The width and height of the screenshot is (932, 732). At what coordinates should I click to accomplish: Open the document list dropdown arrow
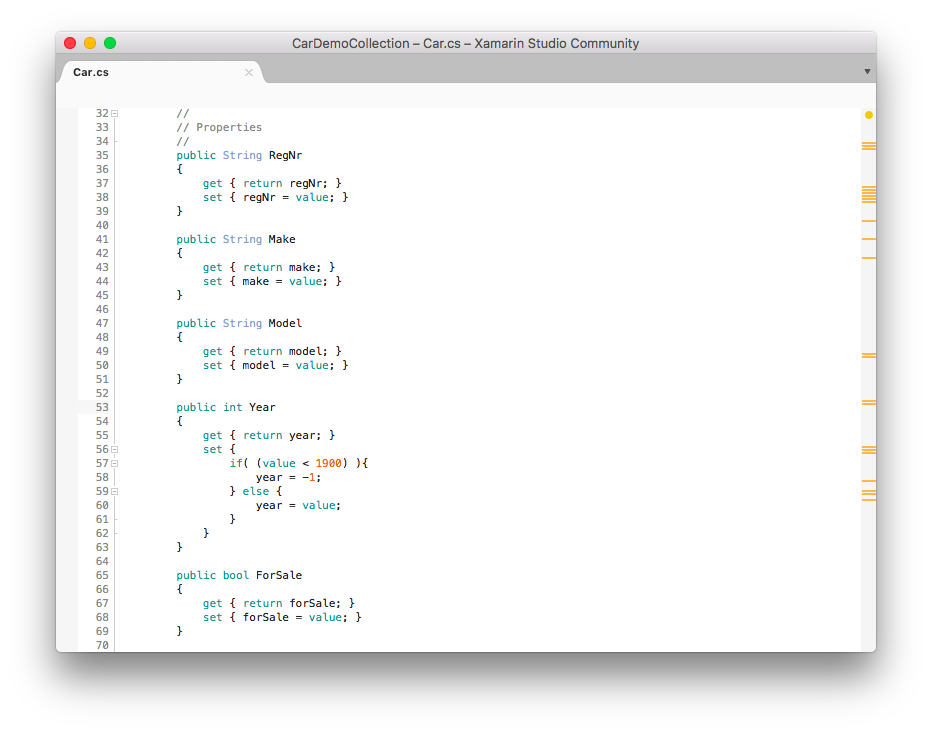pos(867,71)
